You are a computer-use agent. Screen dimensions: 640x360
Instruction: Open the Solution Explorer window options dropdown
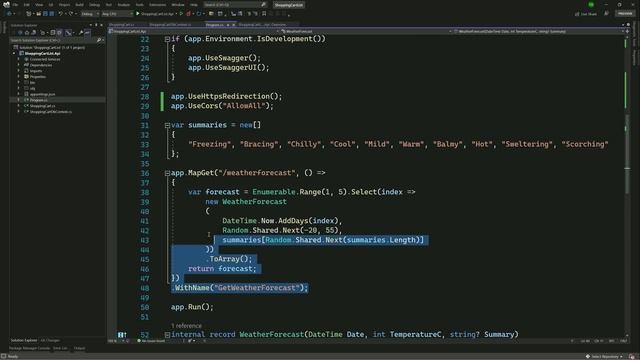point(91,25)
